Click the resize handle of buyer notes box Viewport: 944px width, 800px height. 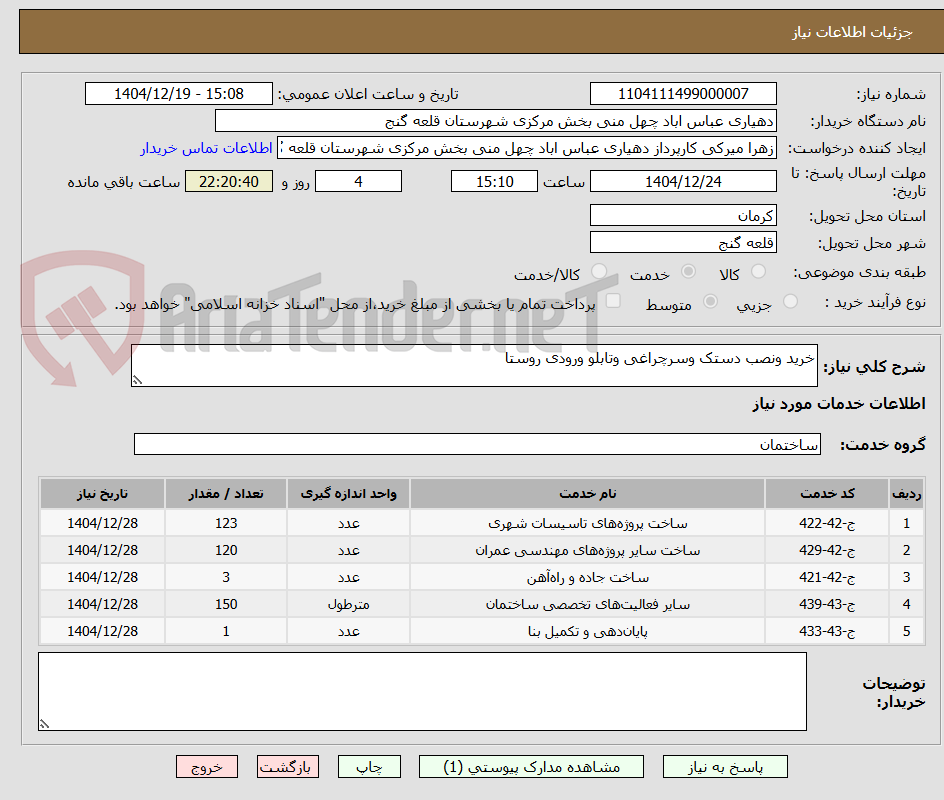[44, 724]
